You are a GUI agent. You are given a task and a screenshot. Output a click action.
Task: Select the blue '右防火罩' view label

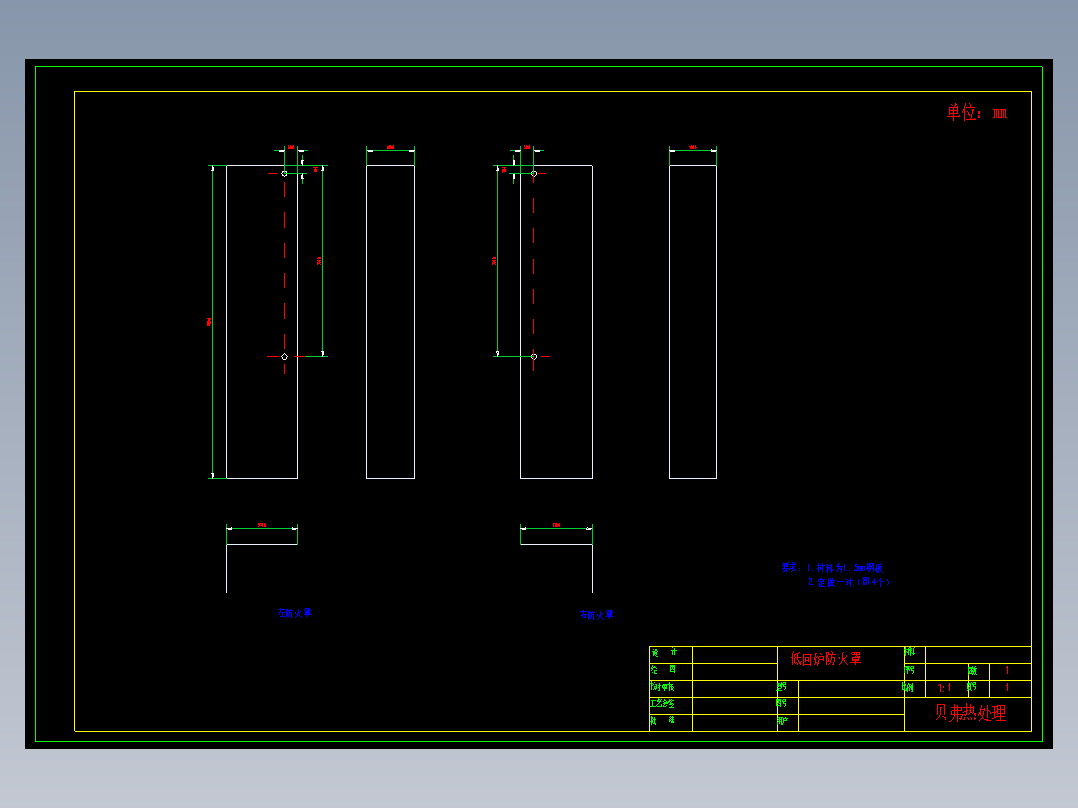pos(596,615)
